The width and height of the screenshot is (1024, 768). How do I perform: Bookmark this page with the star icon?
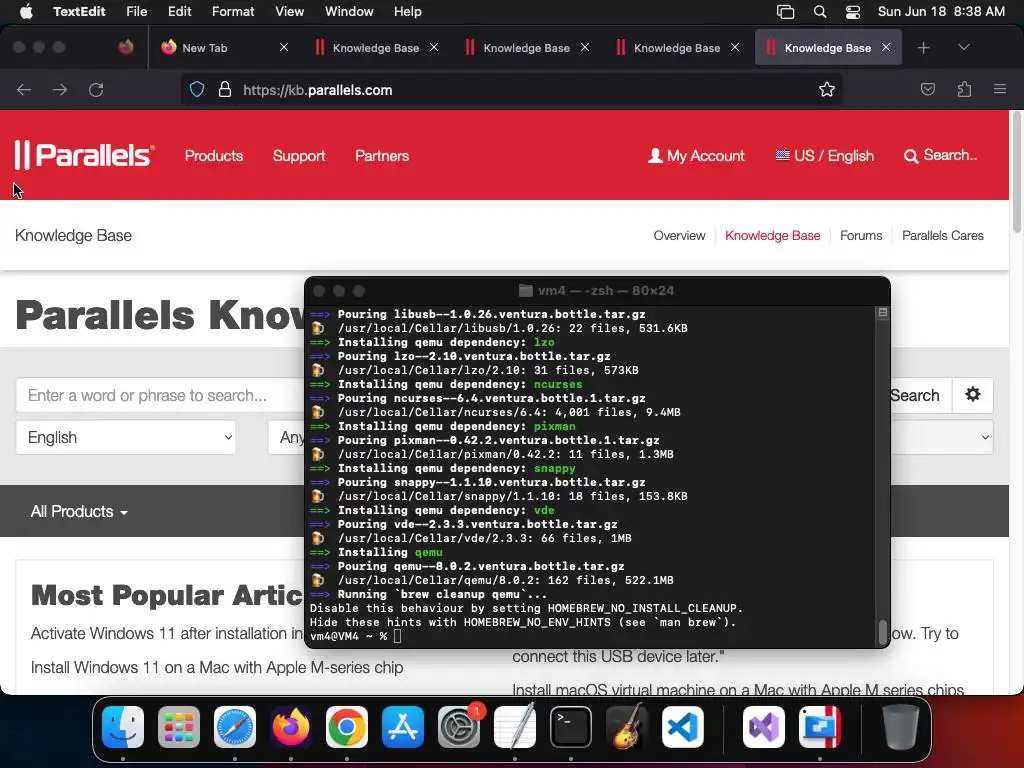click(827, 89)
